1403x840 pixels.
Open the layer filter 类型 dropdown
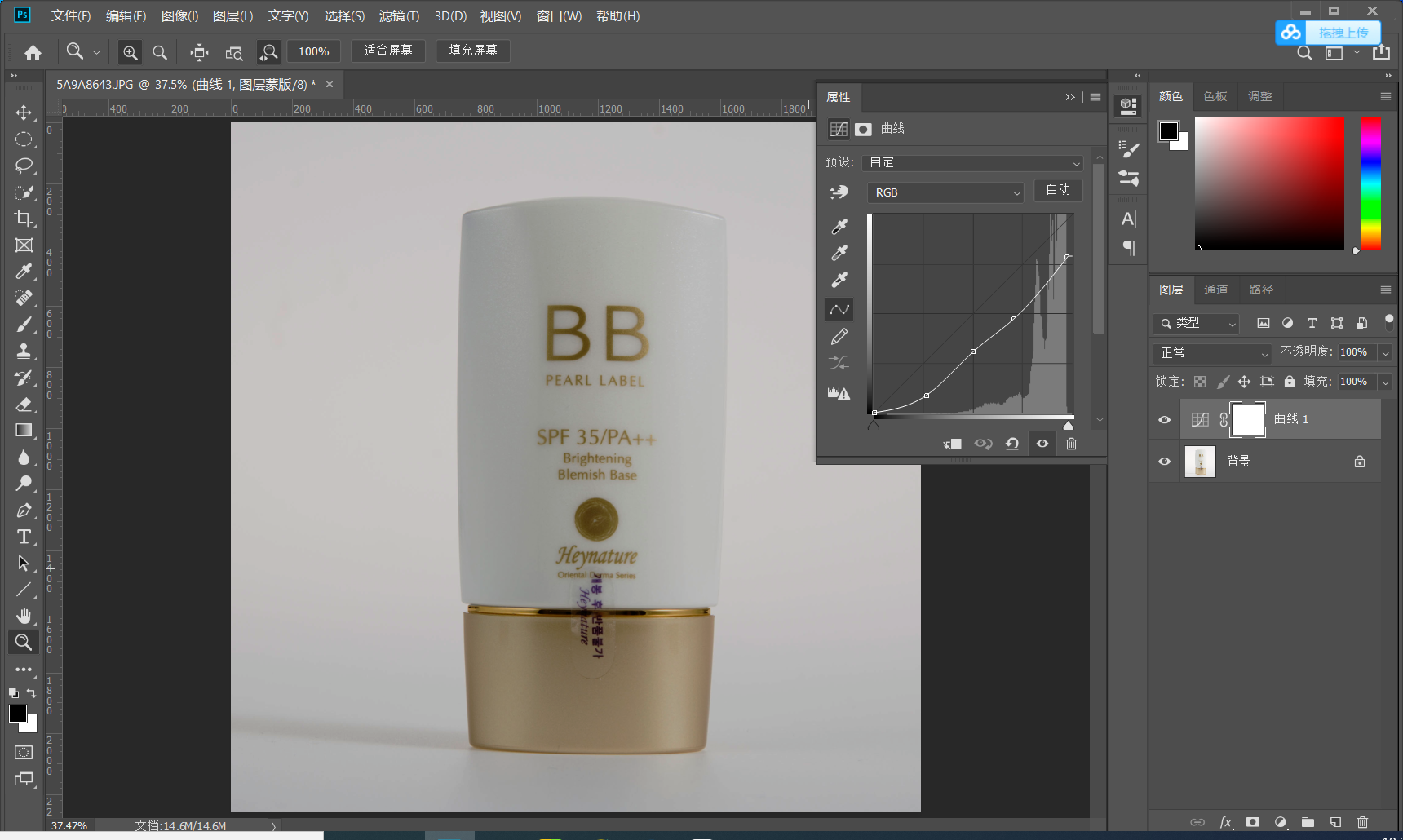tap(1197, 324)
